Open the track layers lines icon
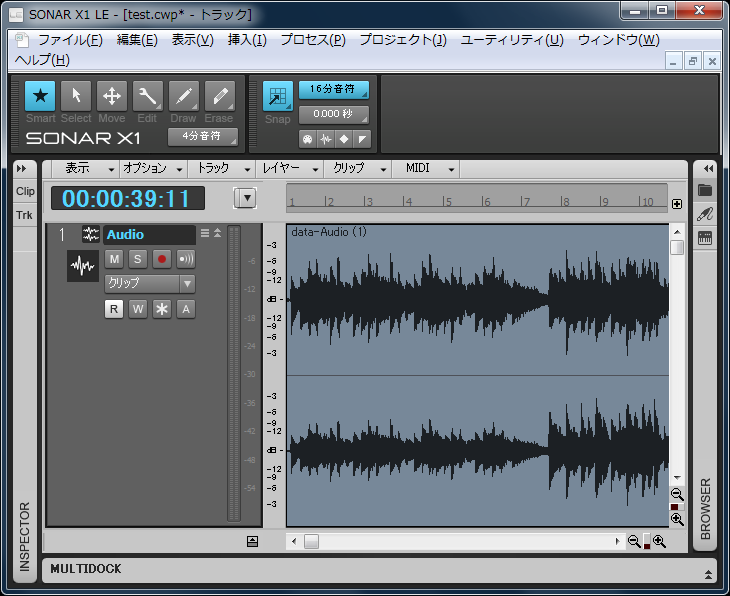This screenshot has width=730, height=596. pos(205,233)
